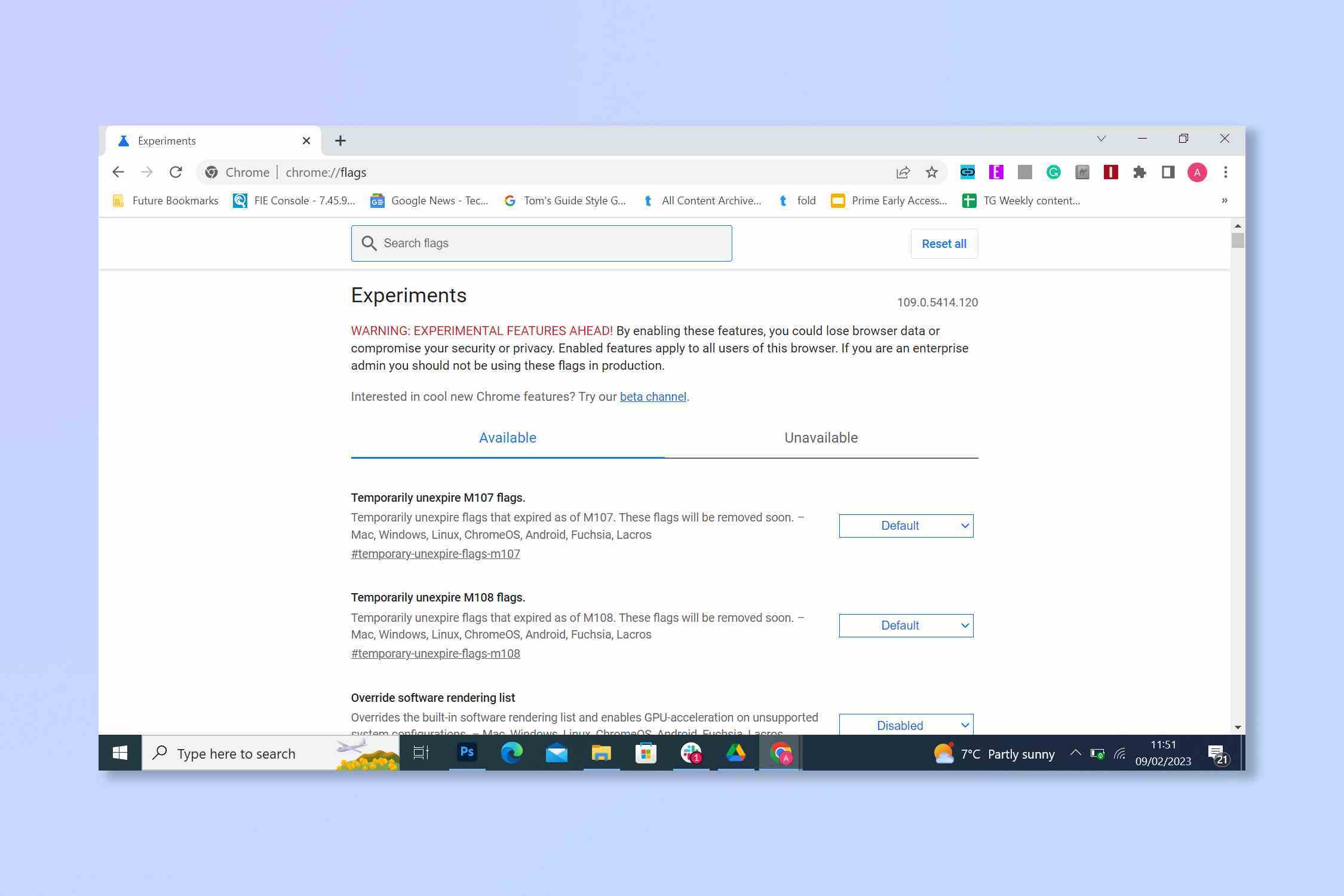
Task: Click Reset all flags button
Action: click(944, 243)
